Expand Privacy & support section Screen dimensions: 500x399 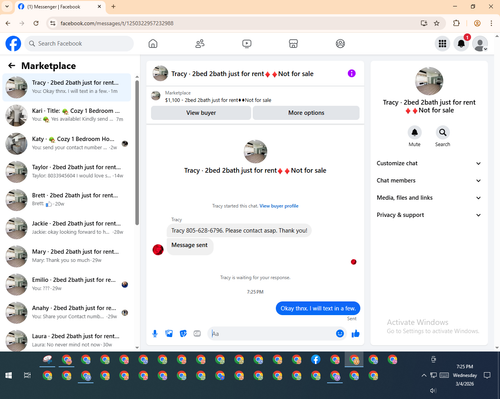(x=429, y=215)
